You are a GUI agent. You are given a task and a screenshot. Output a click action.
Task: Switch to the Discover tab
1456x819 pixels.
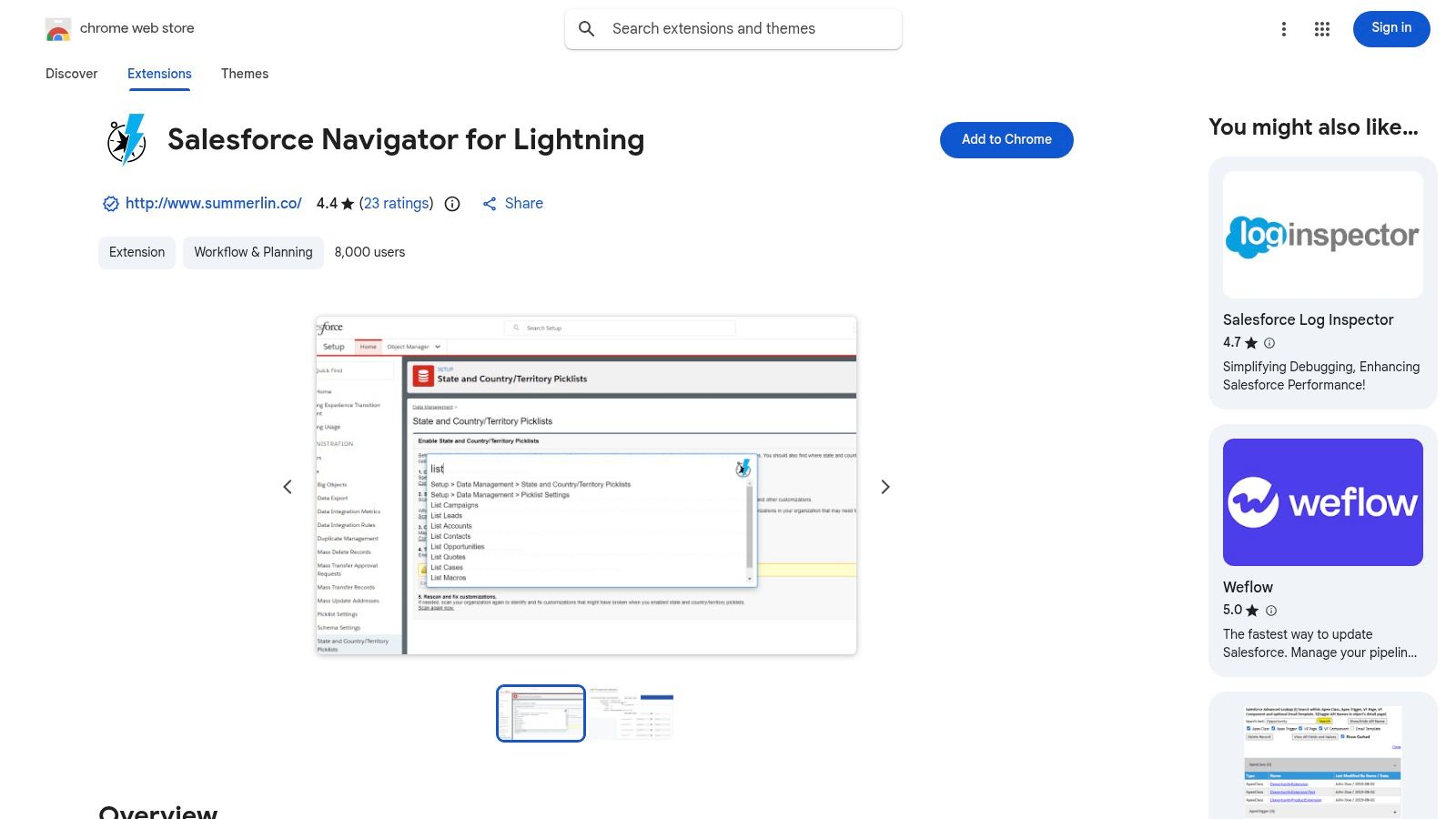point(71,74)
